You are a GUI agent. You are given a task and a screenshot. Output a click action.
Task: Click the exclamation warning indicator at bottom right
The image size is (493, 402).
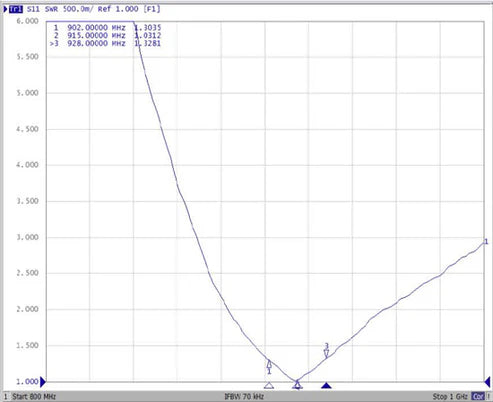(x=488, y=397)
